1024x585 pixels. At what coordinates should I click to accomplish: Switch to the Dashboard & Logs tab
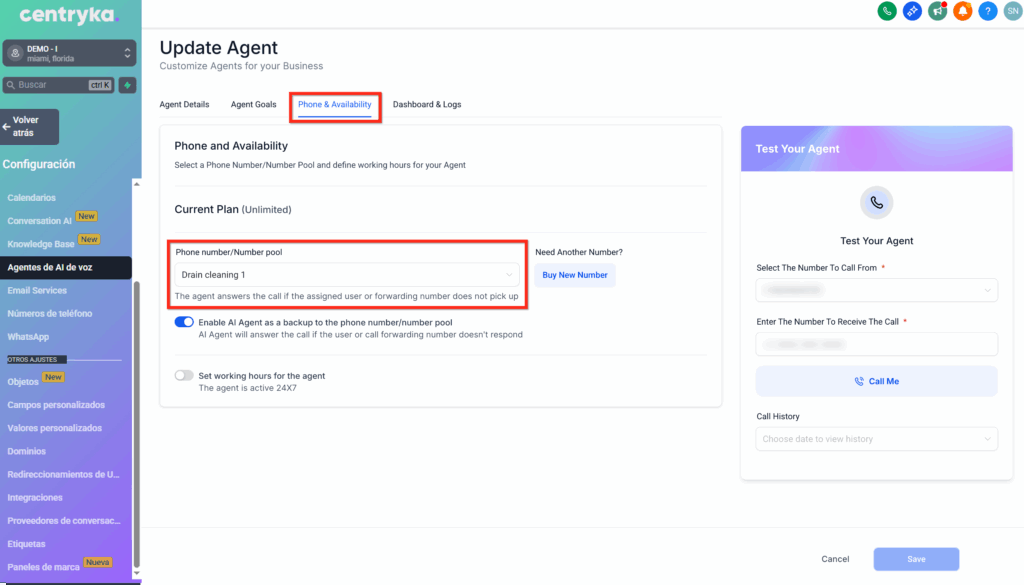(x=427, y=104)
